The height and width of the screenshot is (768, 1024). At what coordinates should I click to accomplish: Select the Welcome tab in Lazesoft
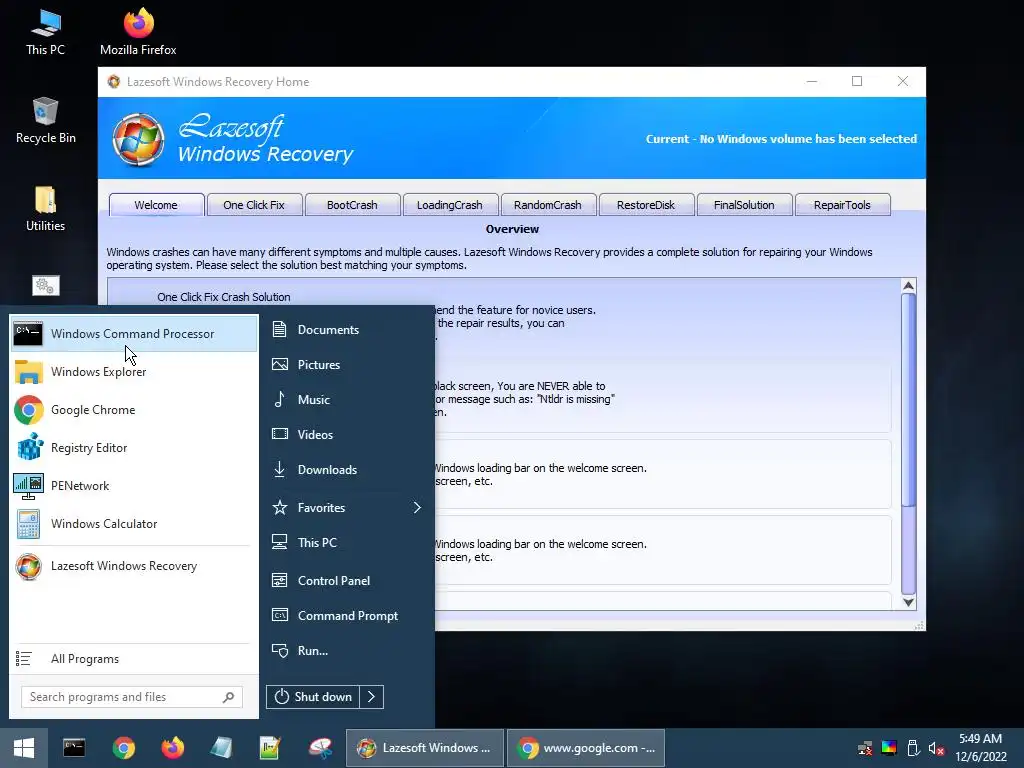[156, 205]
